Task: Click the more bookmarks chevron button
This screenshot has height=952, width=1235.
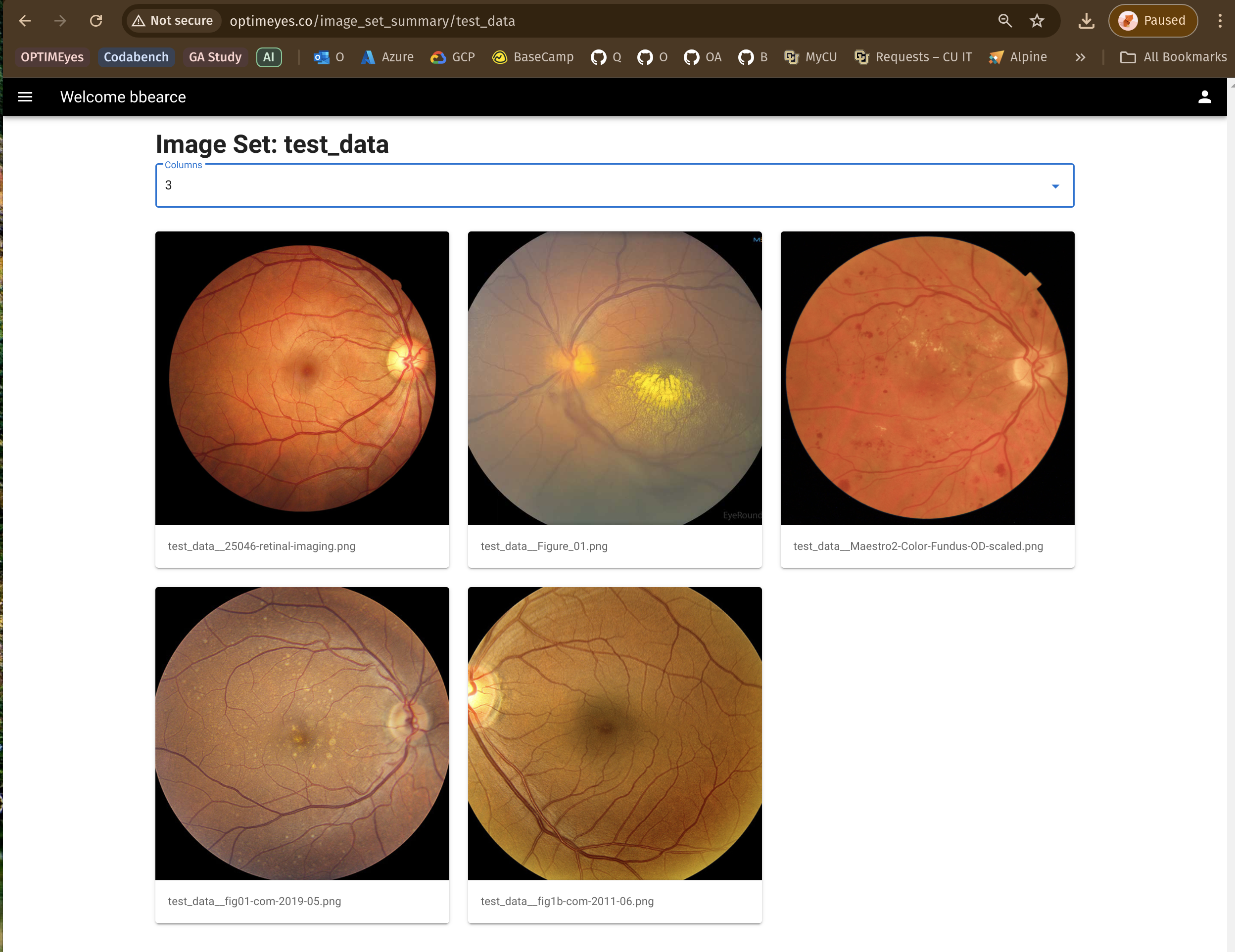Action: (x=1080, y=57)
